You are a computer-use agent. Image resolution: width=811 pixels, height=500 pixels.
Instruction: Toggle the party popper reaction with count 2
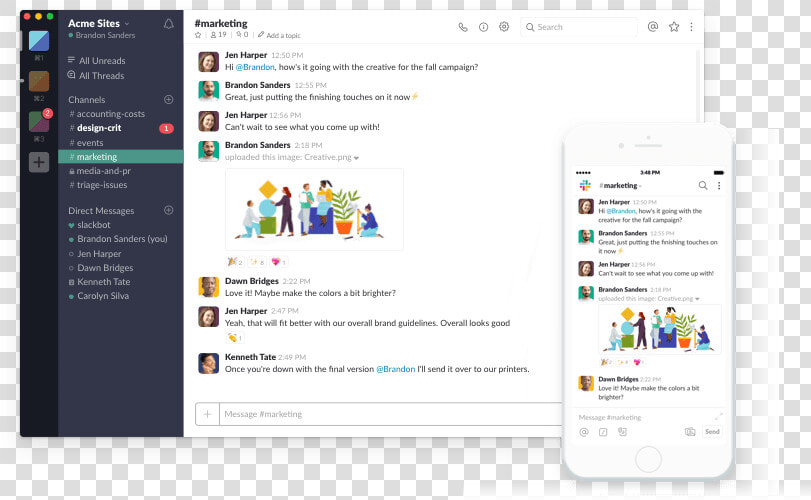point(235,262)
